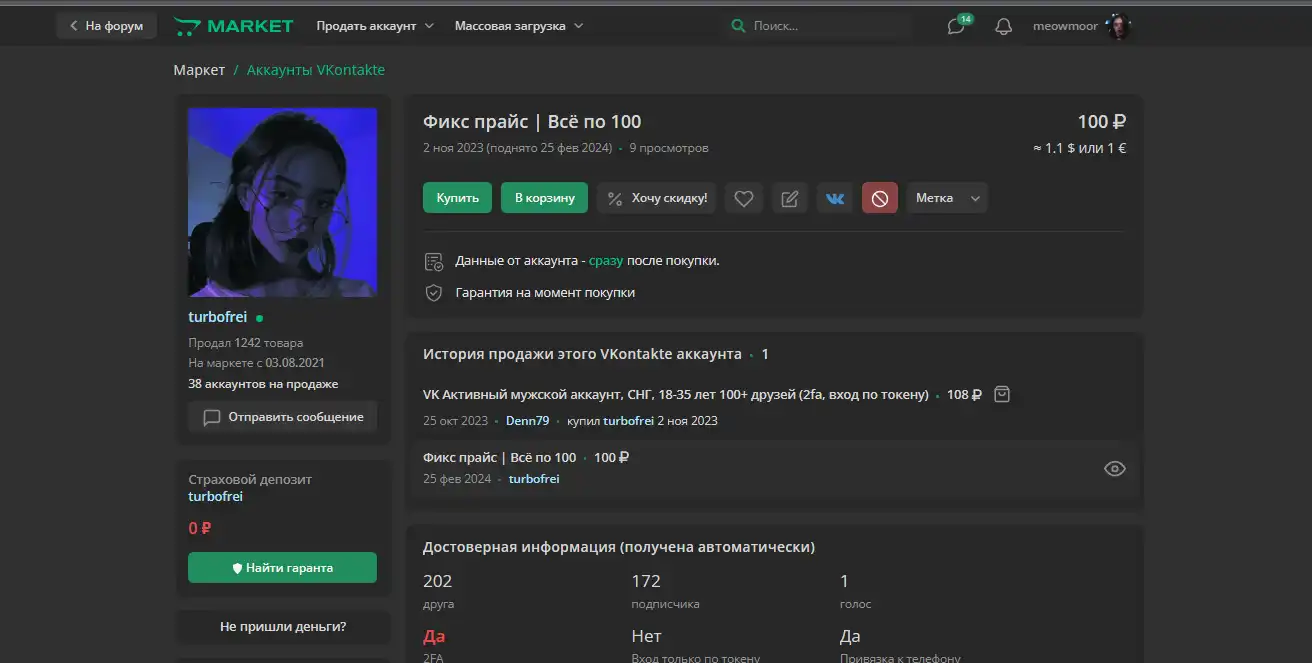Open seller turbofrei profile link under photo
Viewport: 1312px width, 663px height.
point(217,317)
